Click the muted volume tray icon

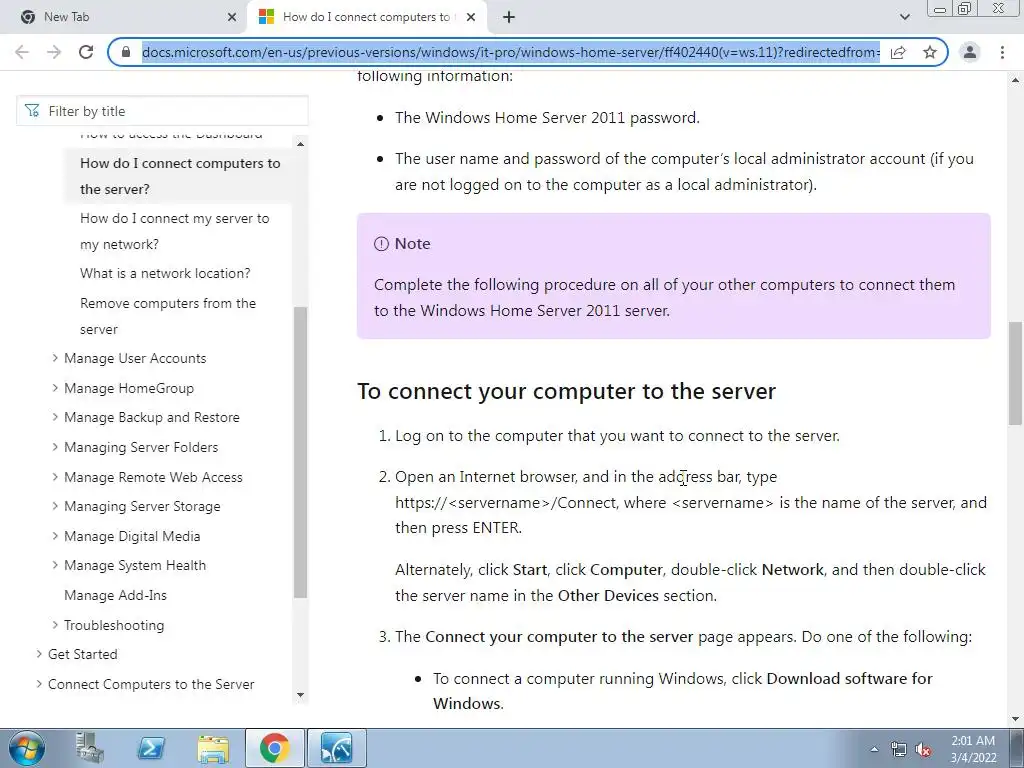coord(923,750)
